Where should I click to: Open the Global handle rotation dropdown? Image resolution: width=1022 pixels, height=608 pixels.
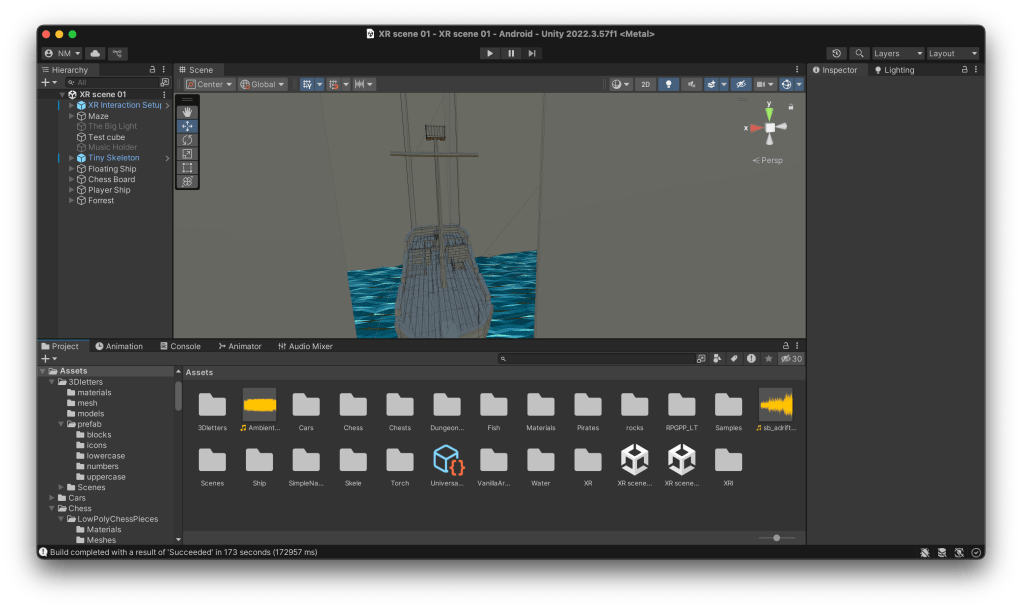click(x=263, y=85)
